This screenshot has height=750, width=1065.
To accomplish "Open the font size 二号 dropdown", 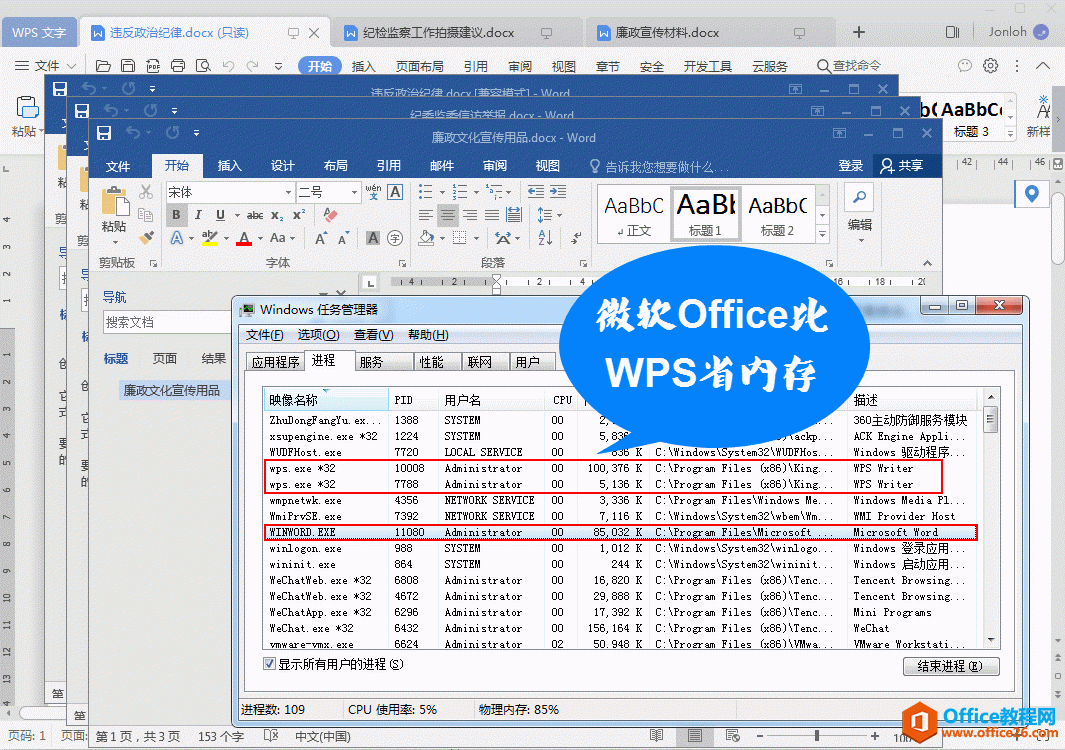I will 354,193.
